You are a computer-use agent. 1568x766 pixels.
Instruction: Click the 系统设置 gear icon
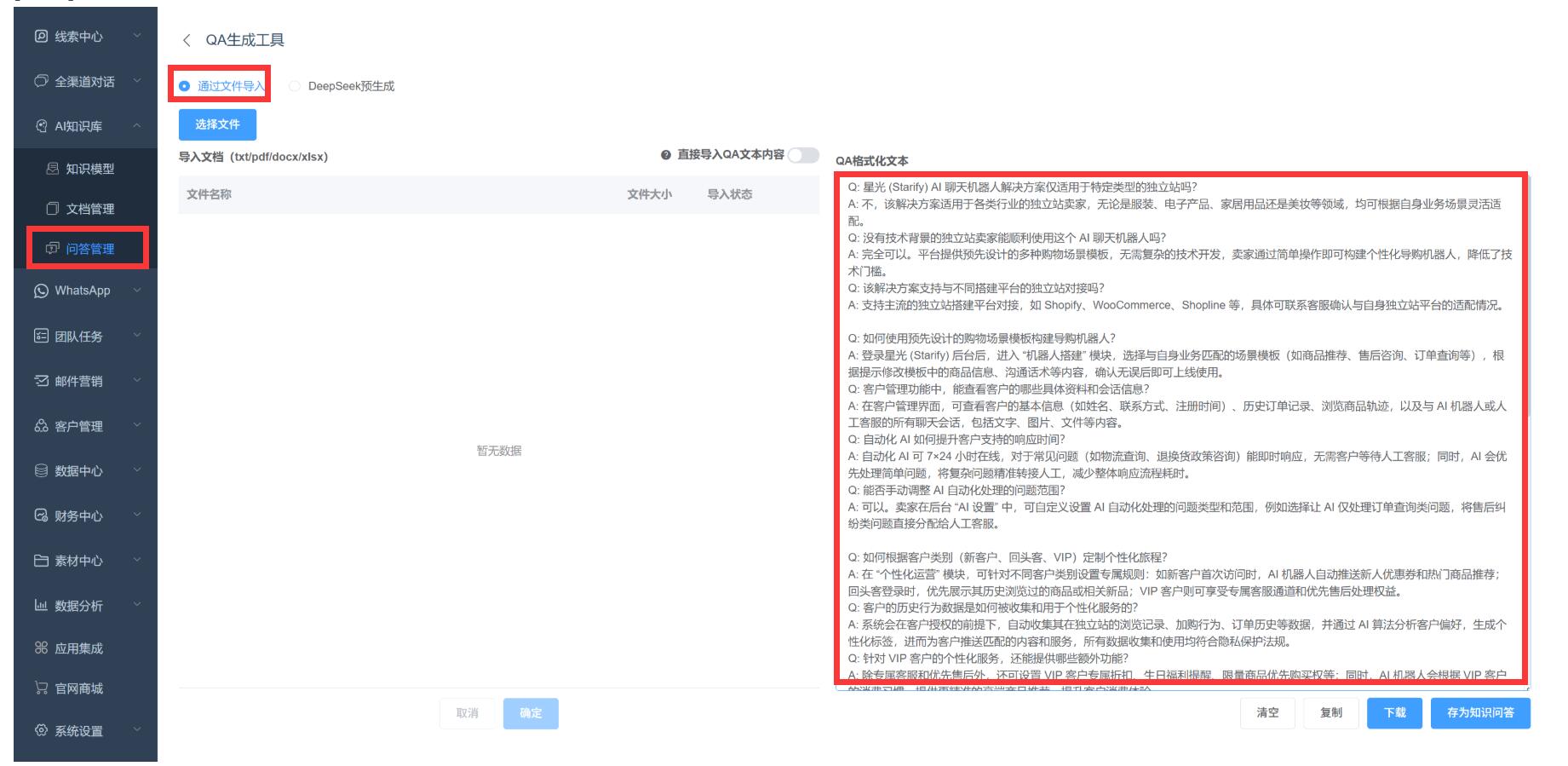(41, 731)
